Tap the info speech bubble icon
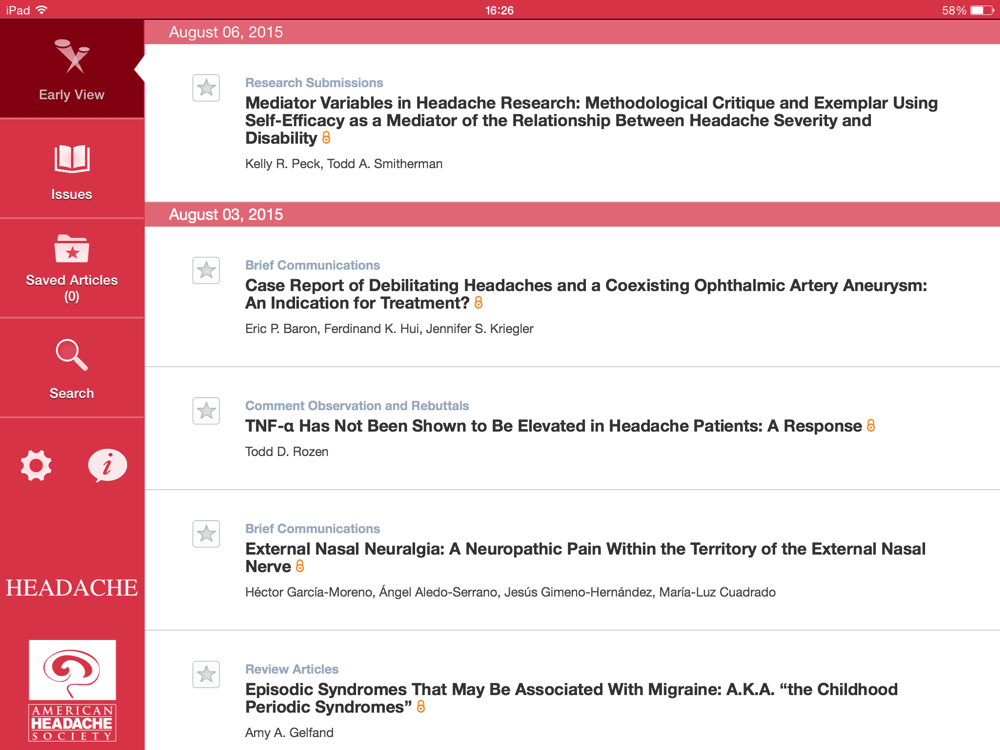Image resolution: width=1000 pixels, height=750 pixels. [x=107, y=465]
